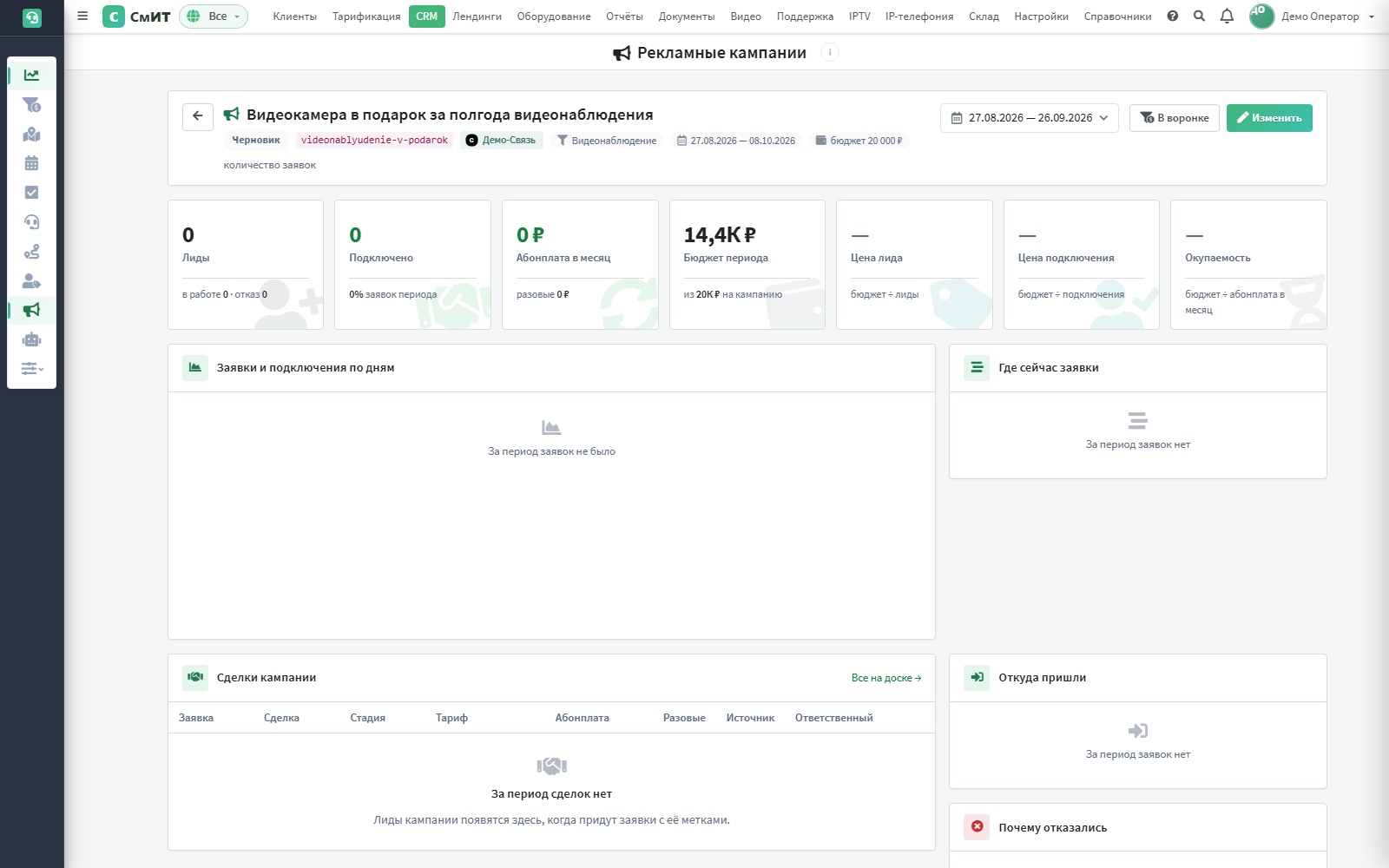Open the sales funnel sidebar icon
The width and height of the screenshot is (1389, 868).
tap(31, 105)
